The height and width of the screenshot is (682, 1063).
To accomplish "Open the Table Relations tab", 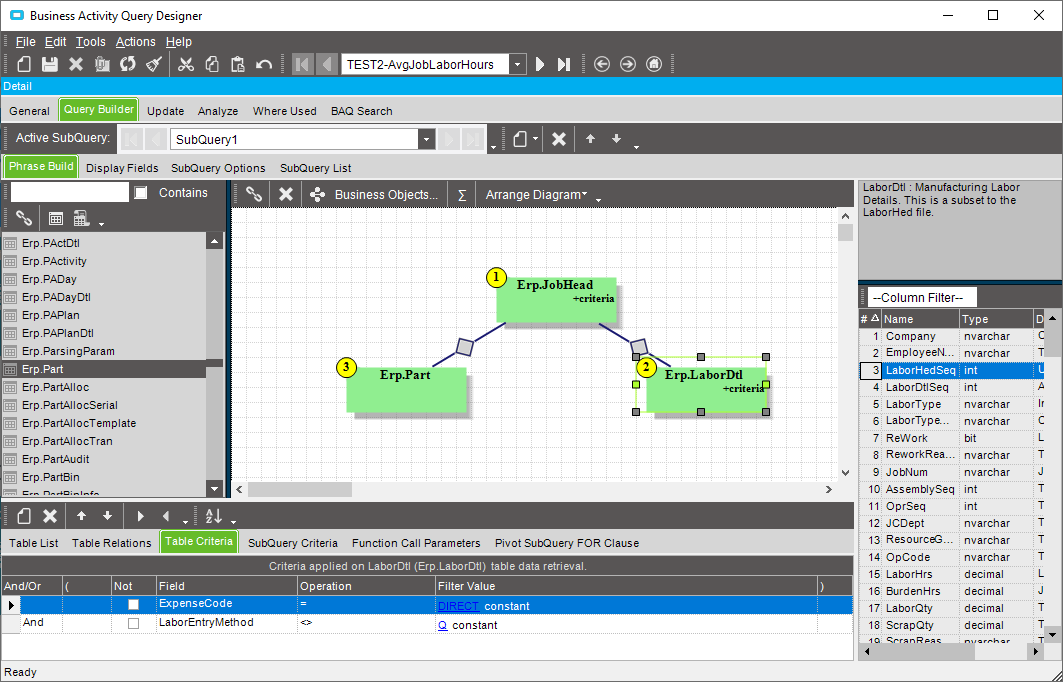I will point(112,543).
